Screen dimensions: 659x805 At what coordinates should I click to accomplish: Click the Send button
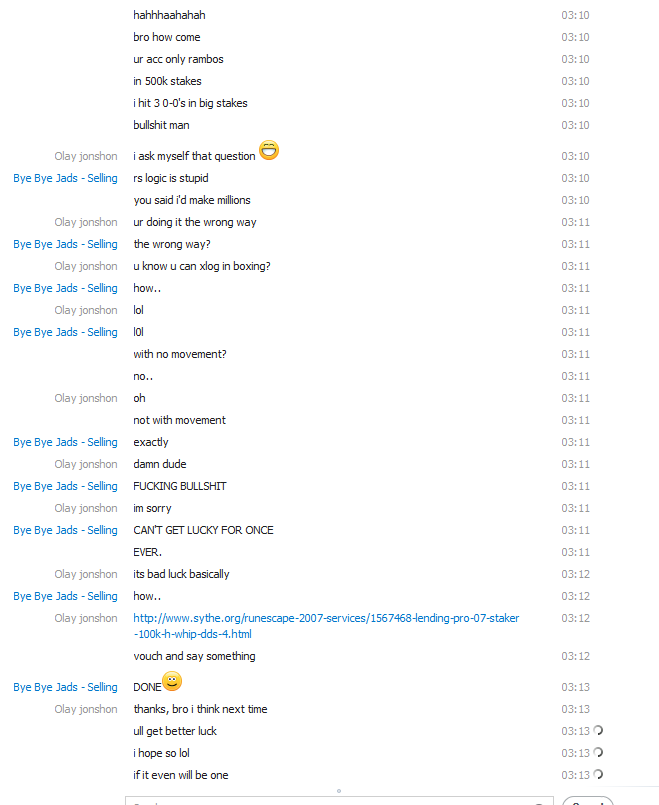click(x=588, y=801)
